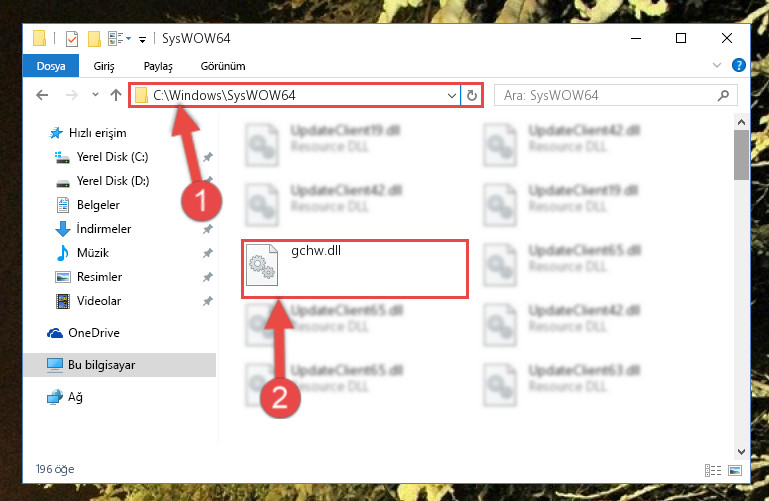Open the Dosya menu tab
The width and height of the screenshot is (769, 501).
click(51, 66)
